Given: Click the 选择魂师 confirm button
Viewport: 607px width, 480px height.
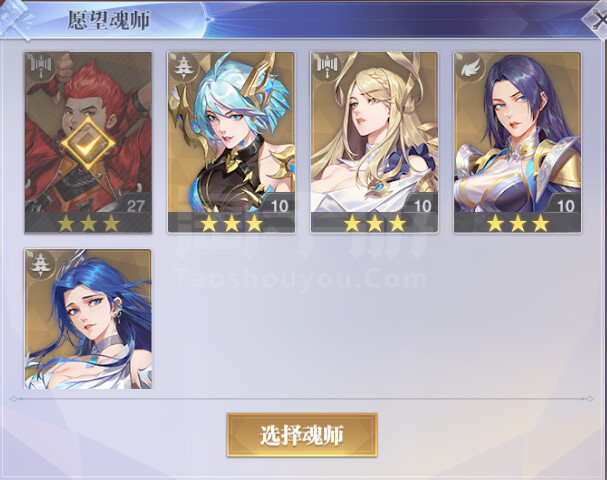Looking at the screenshot, I should 302,435.
